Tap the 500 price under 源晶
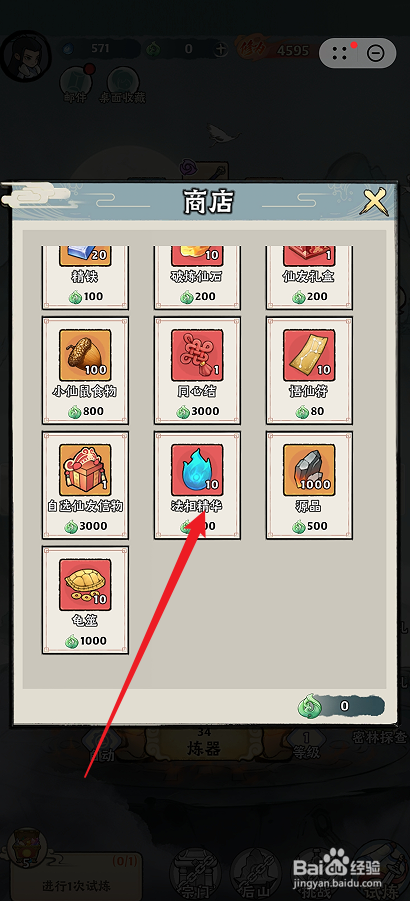410x901 pixels. click(310, 526)
